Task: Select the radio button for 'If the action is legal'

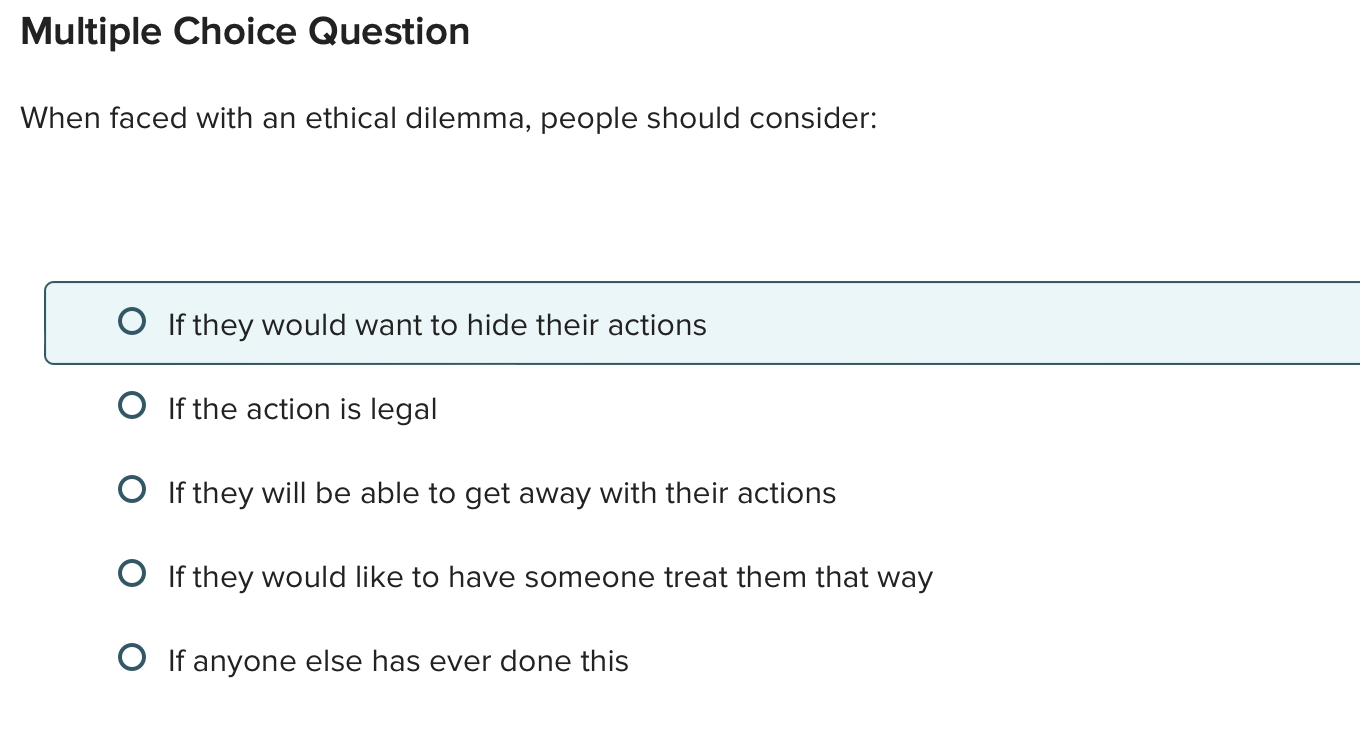Action: click(131, 406)
